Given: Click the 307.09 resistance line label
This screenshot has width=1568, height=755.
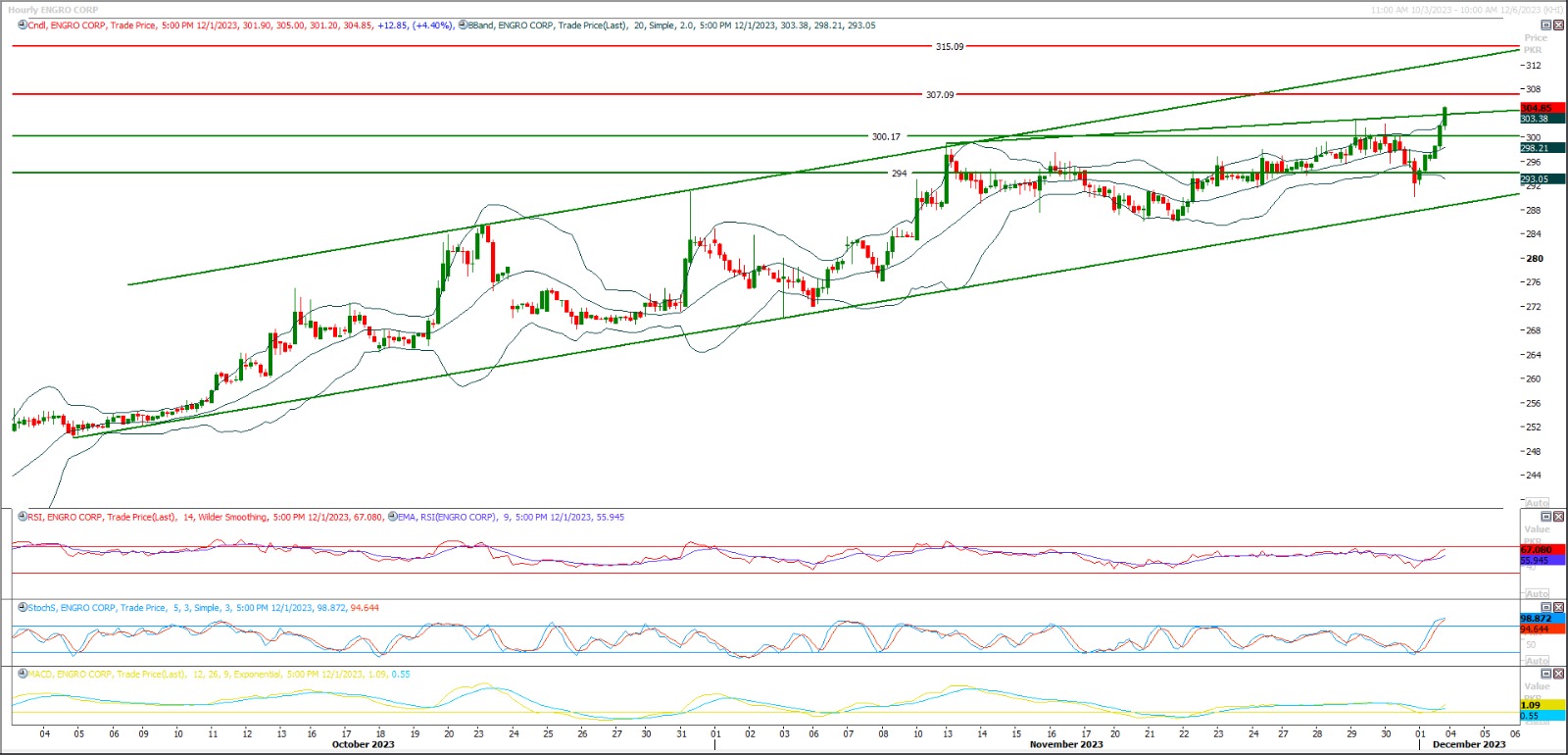Looking at the screenshot, I should 940,94.
